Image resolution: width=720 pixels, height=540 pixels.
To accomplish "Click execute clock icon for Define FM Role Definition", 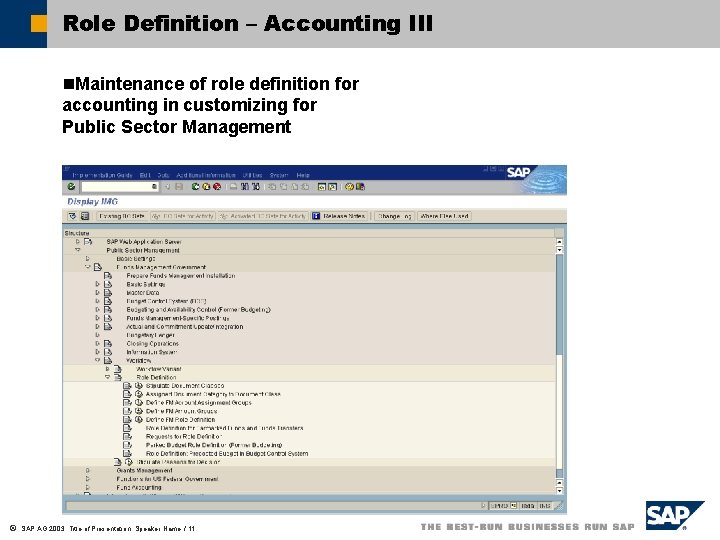I will coord(139,419).
